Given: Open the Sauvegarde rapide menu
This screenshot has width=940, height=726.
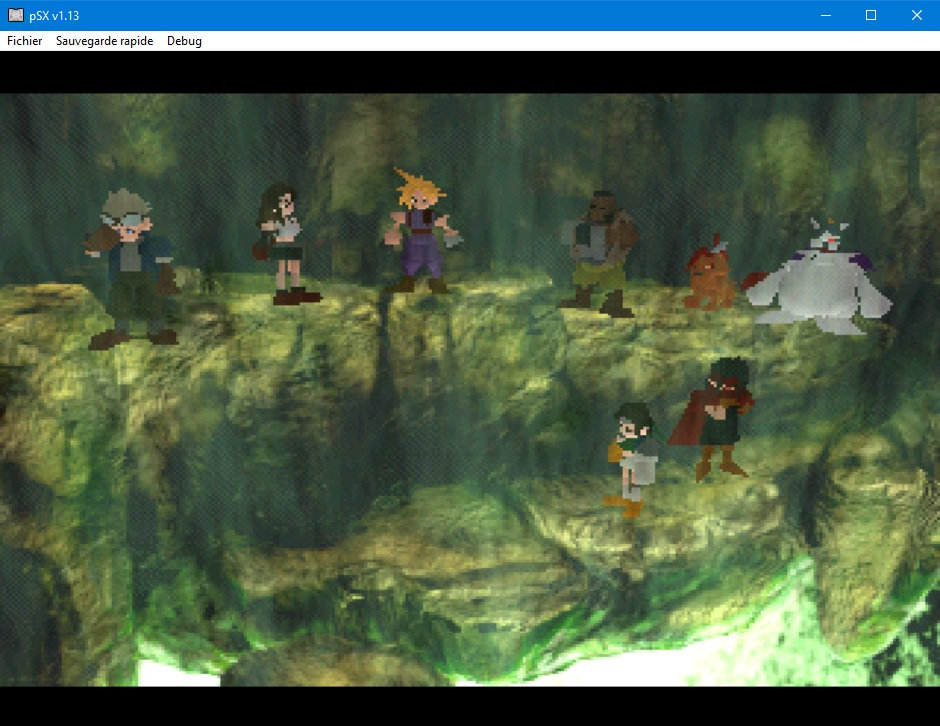Looking at the screenshot, I should point(104,41).
